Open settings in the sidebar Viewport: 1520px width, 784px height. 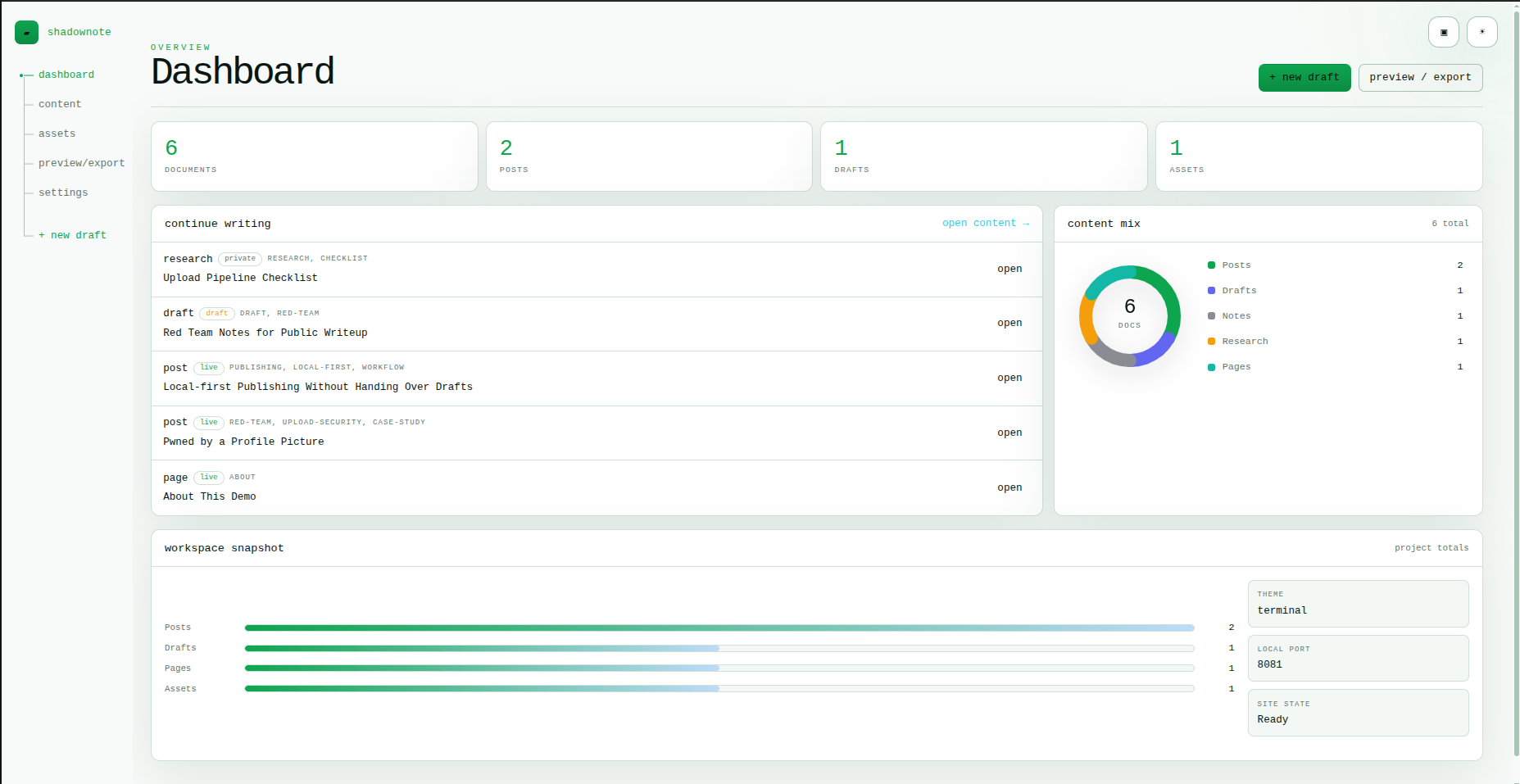click(63, 193)
